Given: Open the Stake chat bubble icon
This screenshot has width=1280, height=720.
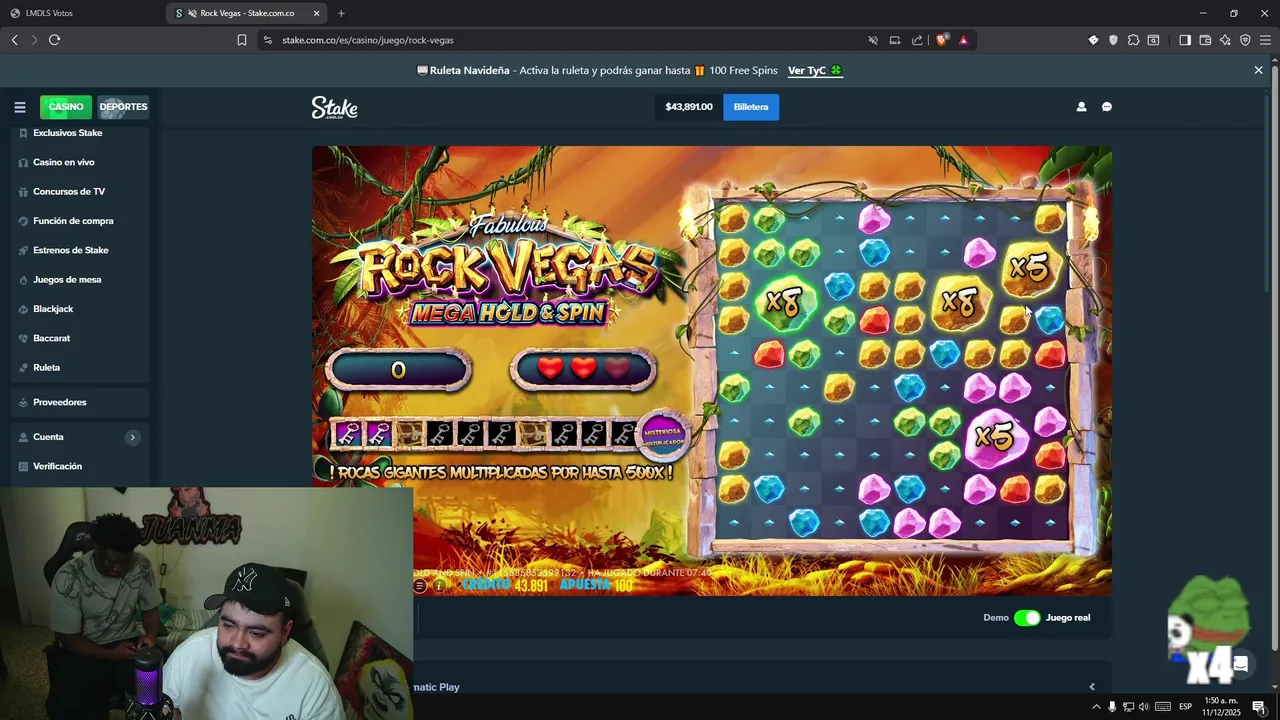Looking at the screenshot, I should click(x=1107, y=107).
